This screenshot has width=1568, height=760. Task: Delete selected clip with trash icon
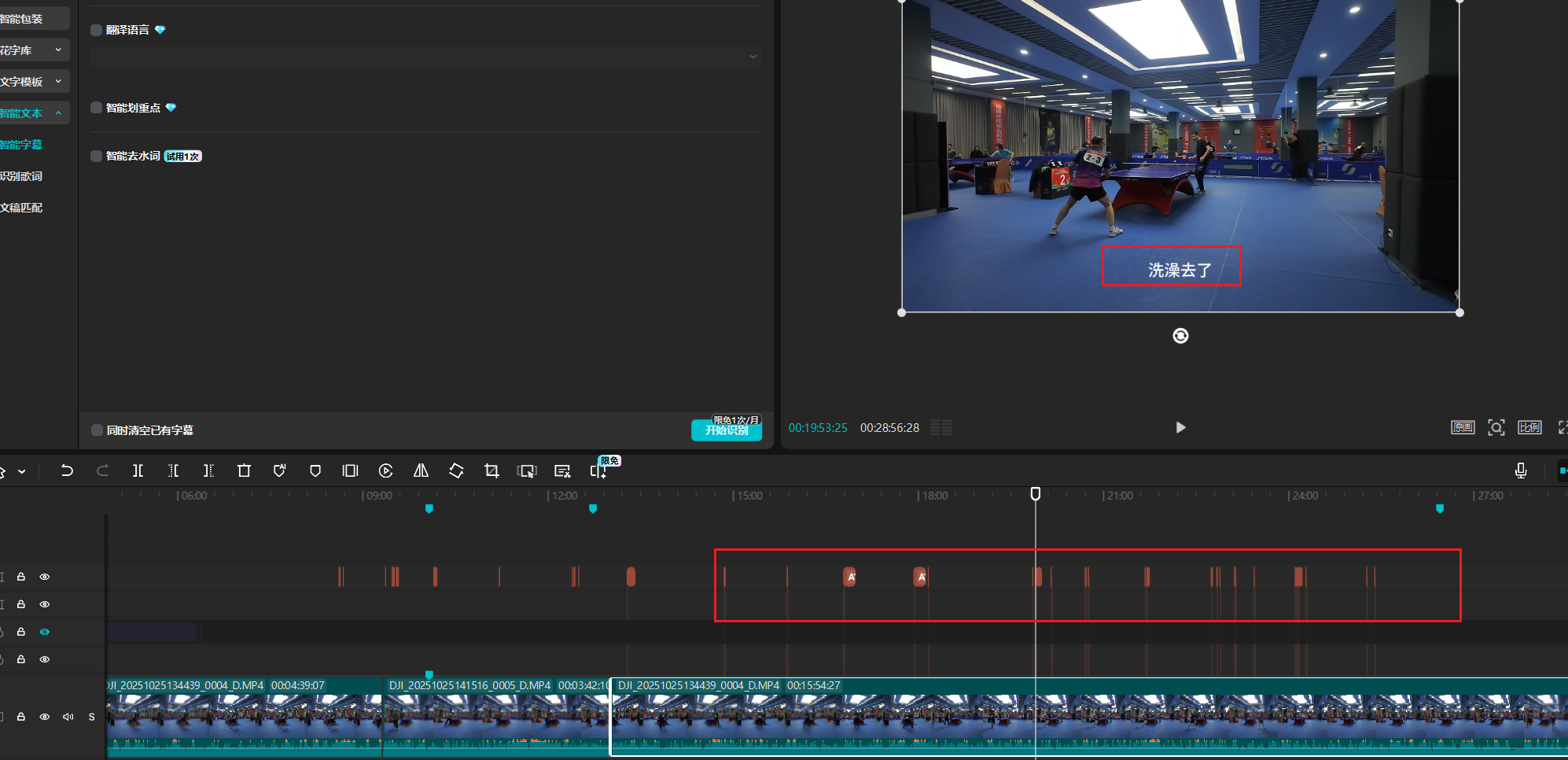(x=244, y=470)
